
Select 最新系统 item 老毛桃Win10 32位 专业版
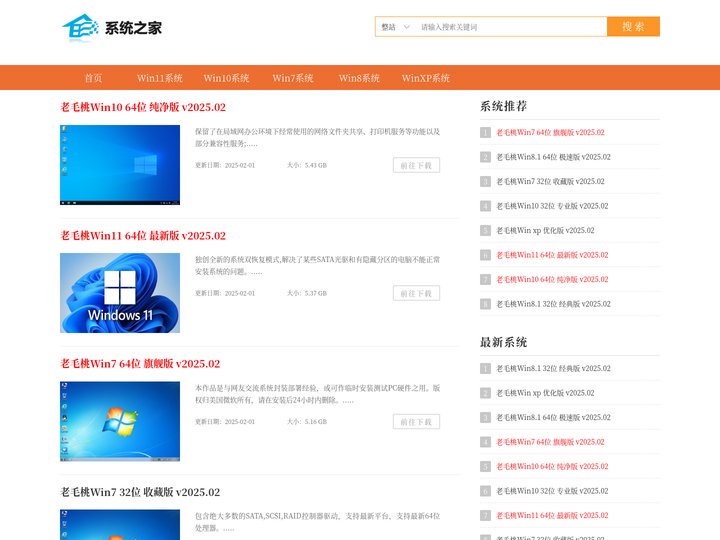pos(552,491)
